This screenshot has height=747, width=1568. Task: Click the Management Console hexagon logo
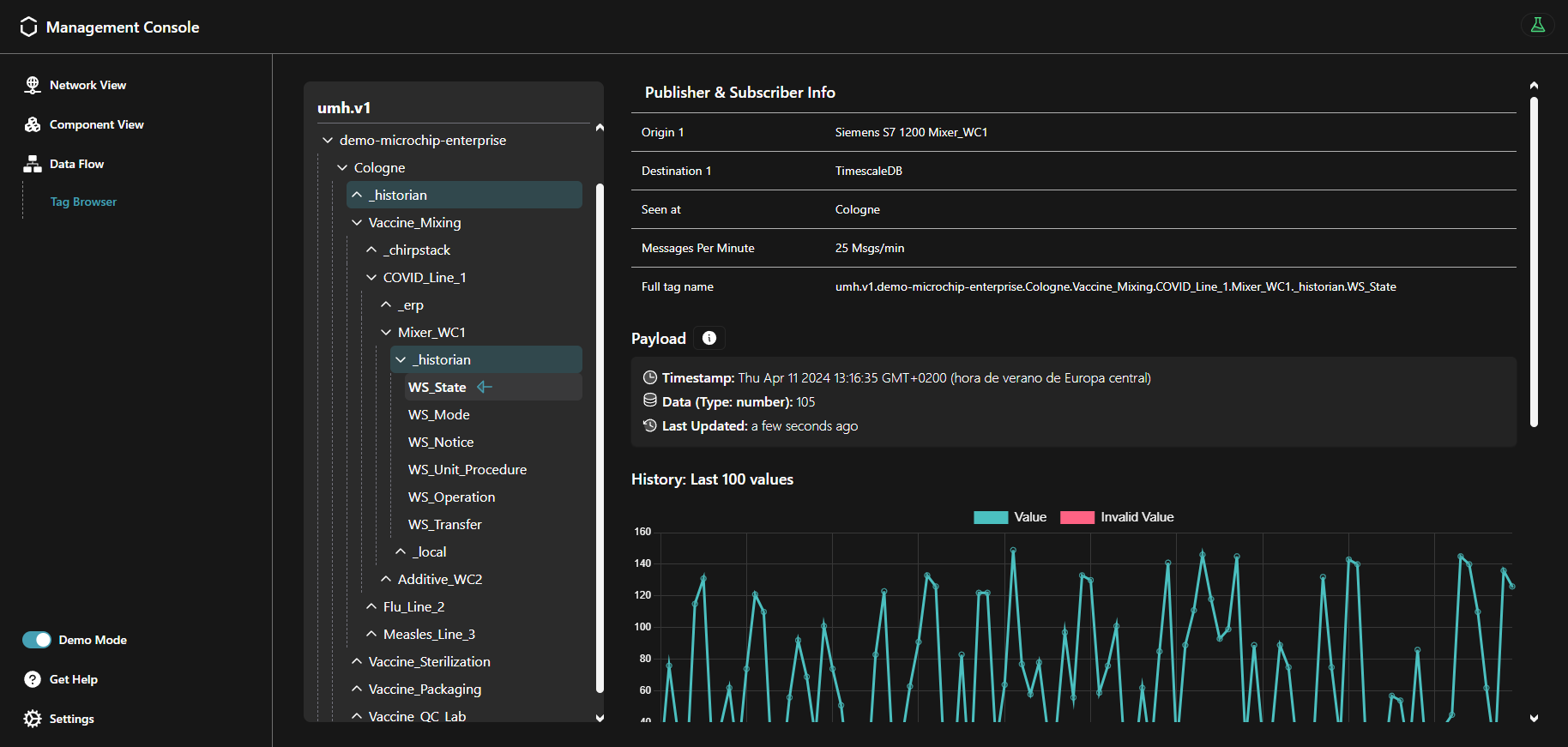tap(28, 27)
